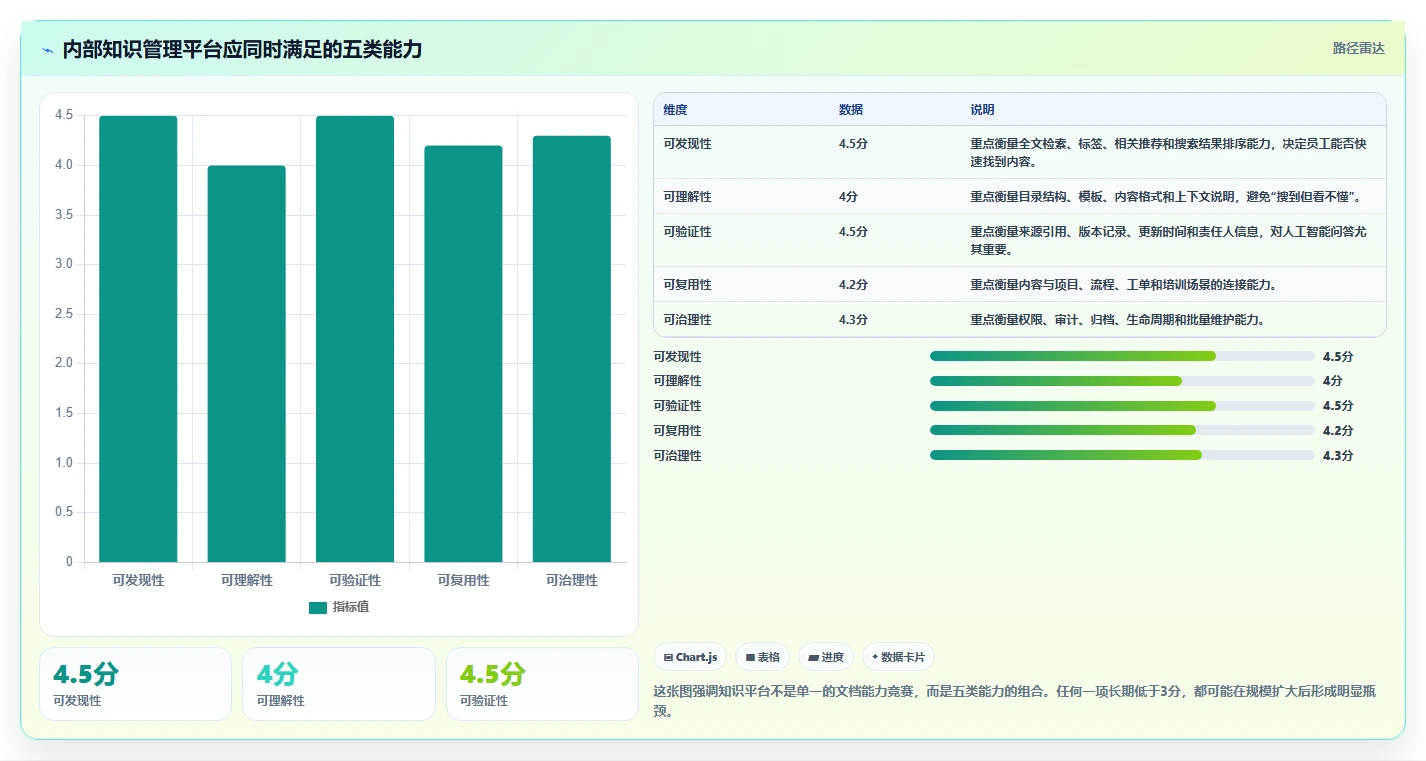
Task: Click the 可理解性 progress bar
Action: pyautogui.click(x=1122, y=381)
